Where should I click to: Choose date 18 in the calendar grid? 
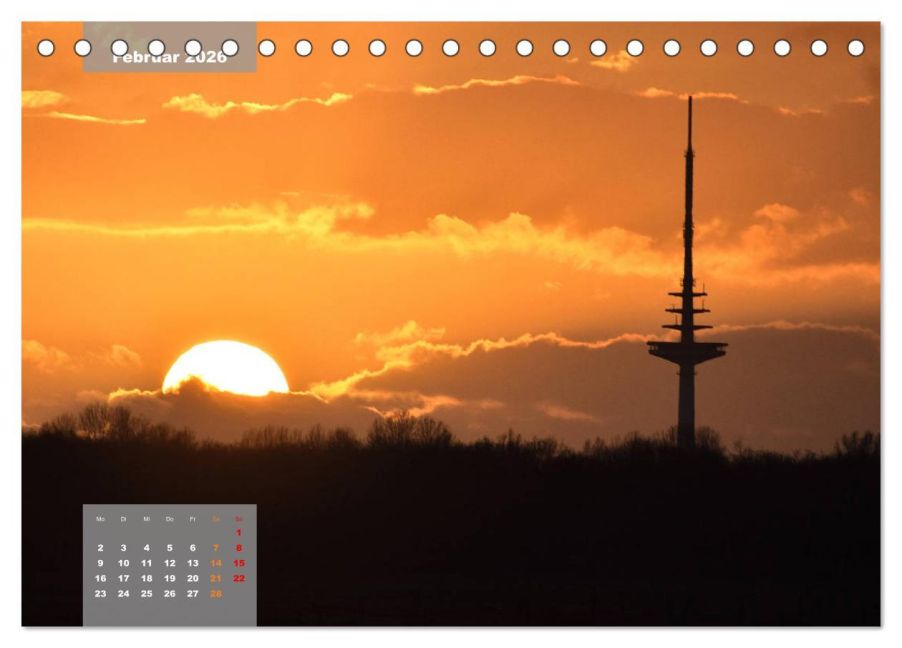pos(146,578)
